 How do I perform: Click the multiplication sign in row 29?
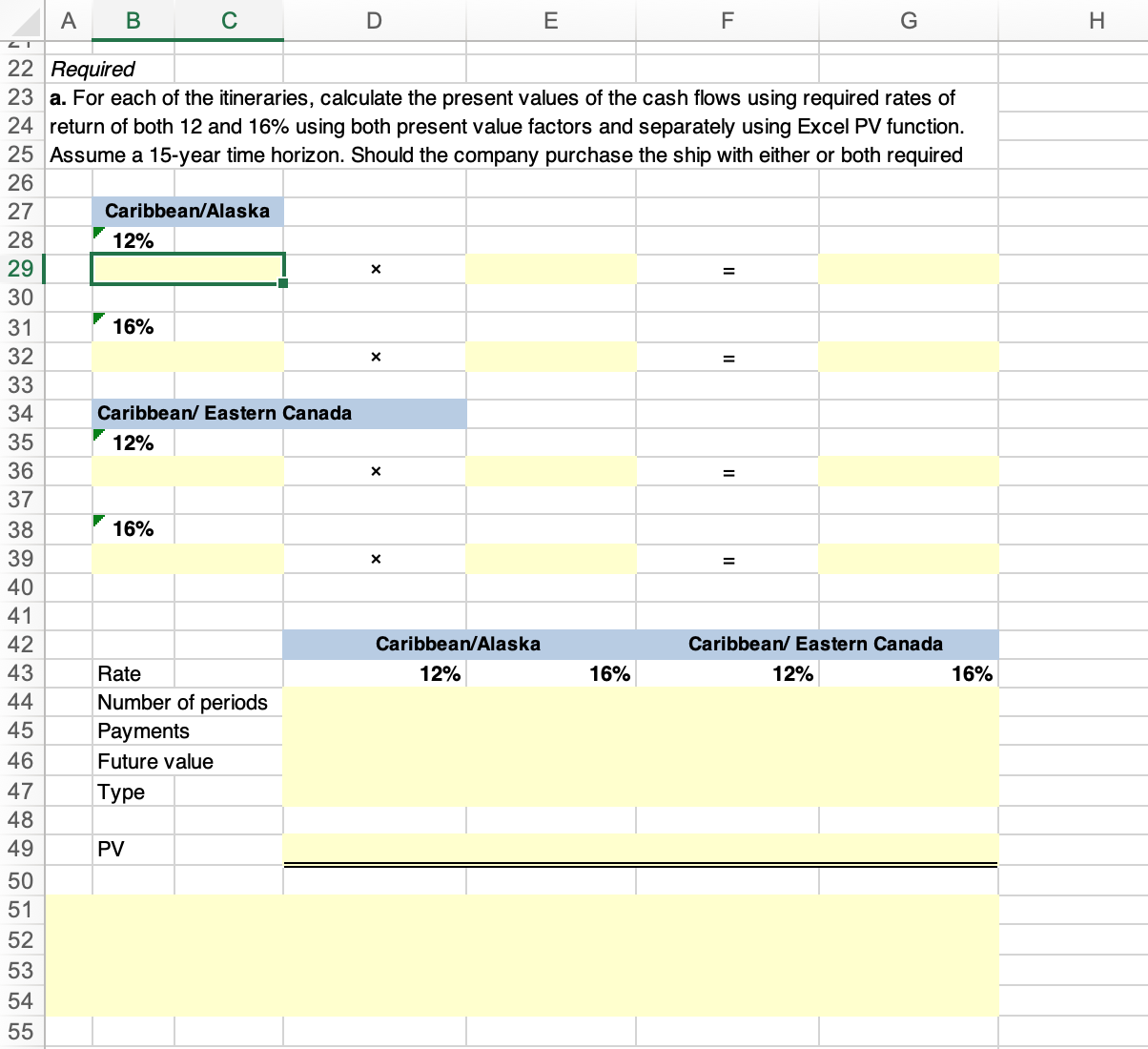[x=375, y=270]
